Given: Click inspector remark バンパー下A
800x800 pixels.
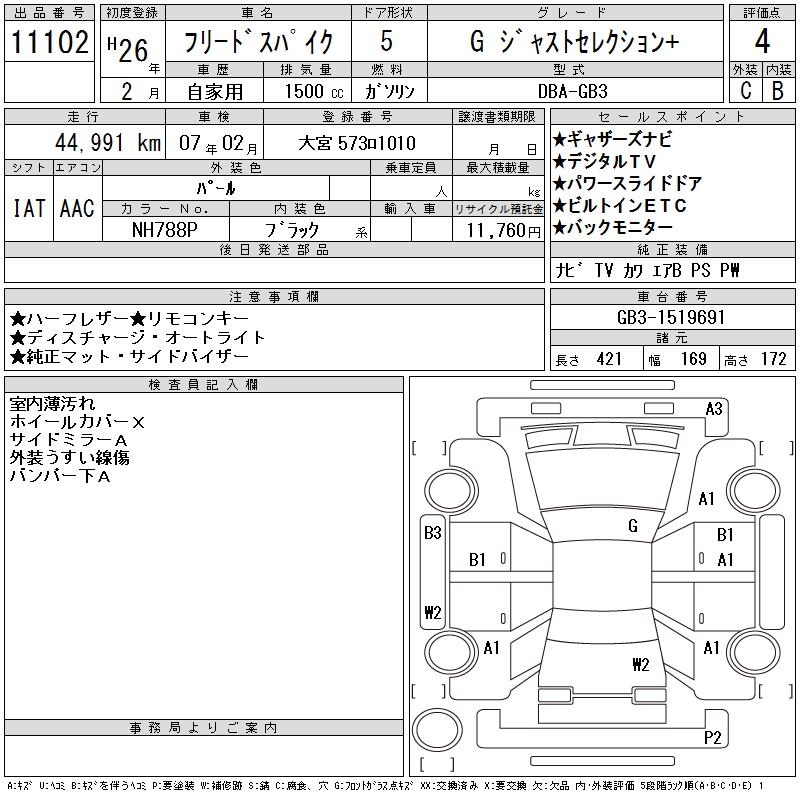Looking at the screenshot, I should [60, 476].
